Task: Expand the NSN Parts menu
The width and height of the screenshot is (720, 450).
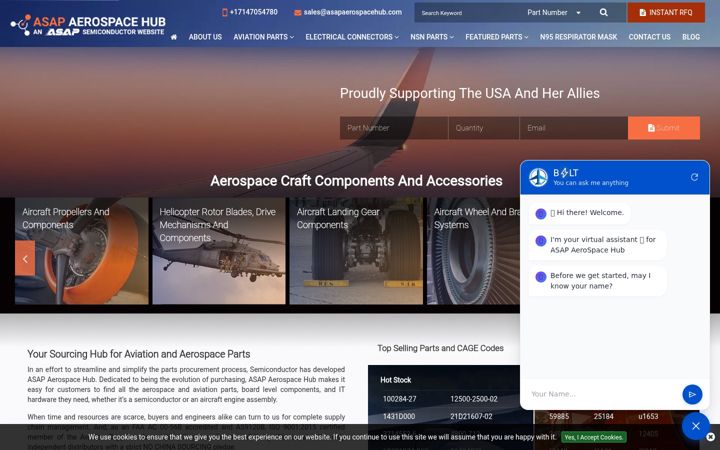Action: click(432, 37)
